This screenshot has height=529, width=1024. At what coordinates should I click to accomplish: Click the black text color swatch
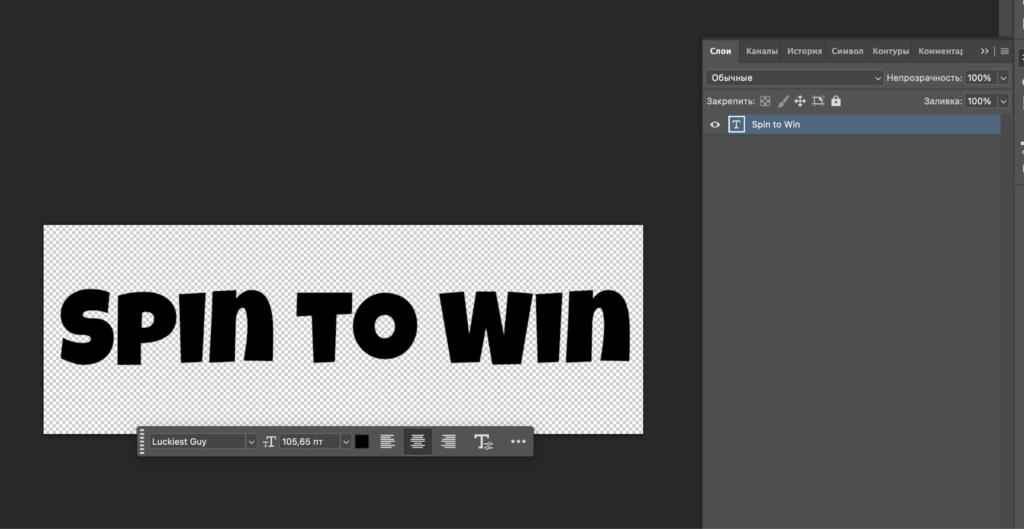362,441
